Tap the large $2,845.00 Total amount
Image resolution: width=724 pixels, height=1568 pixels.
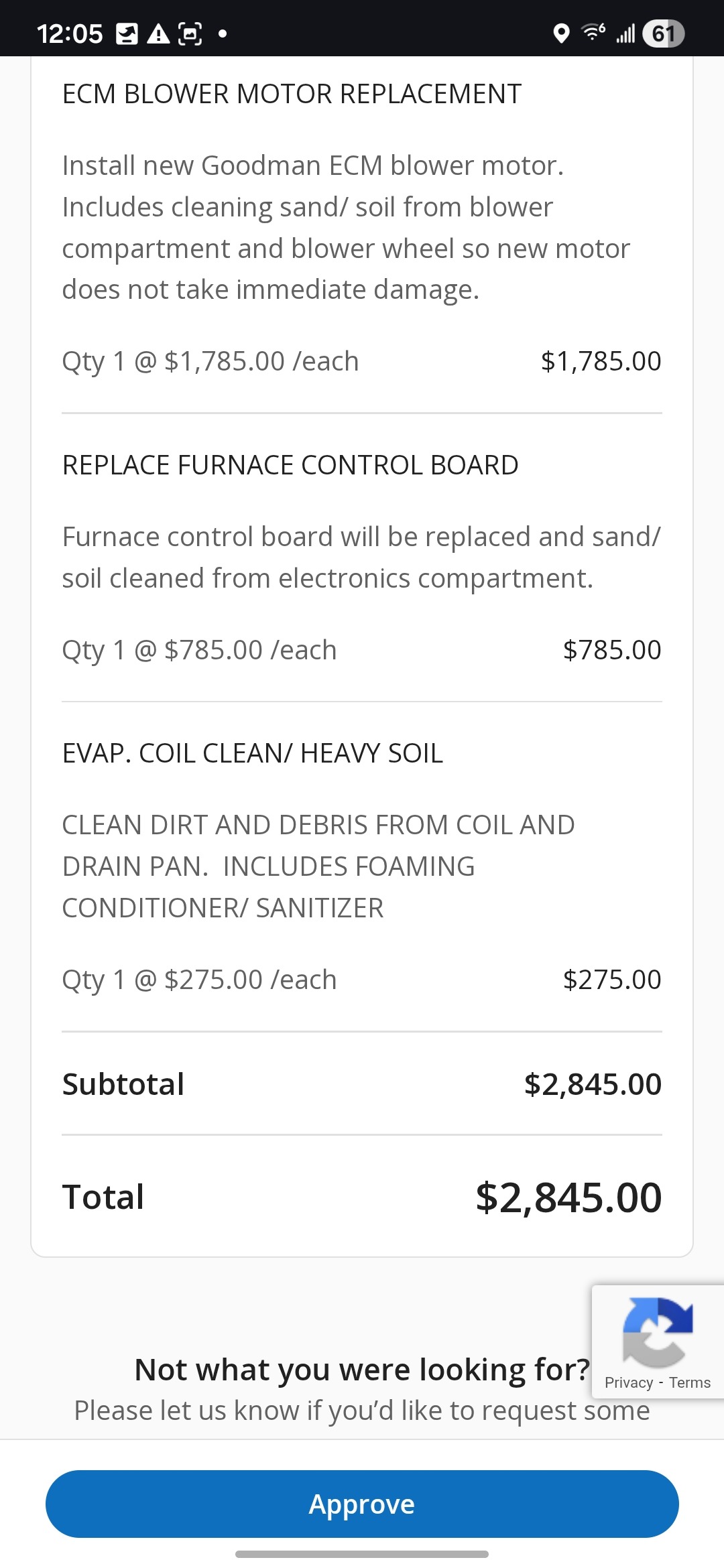(568, 1197)
